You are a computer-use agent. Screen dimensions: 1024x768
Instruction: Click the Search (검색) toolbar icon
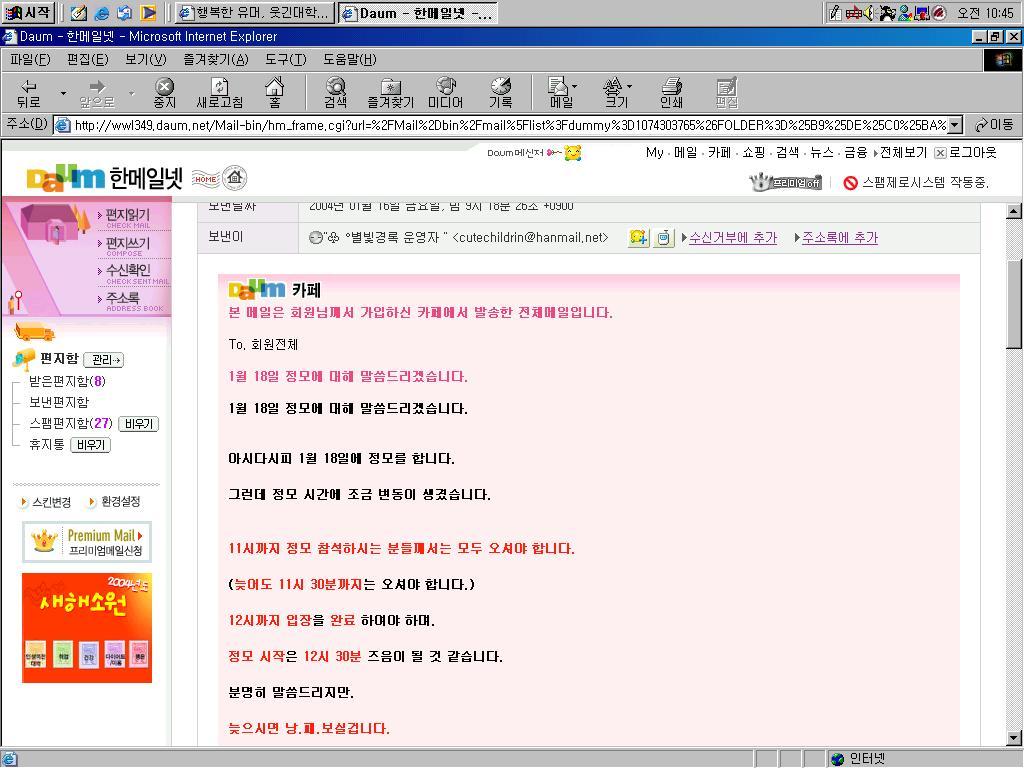(x=335, y=93)
